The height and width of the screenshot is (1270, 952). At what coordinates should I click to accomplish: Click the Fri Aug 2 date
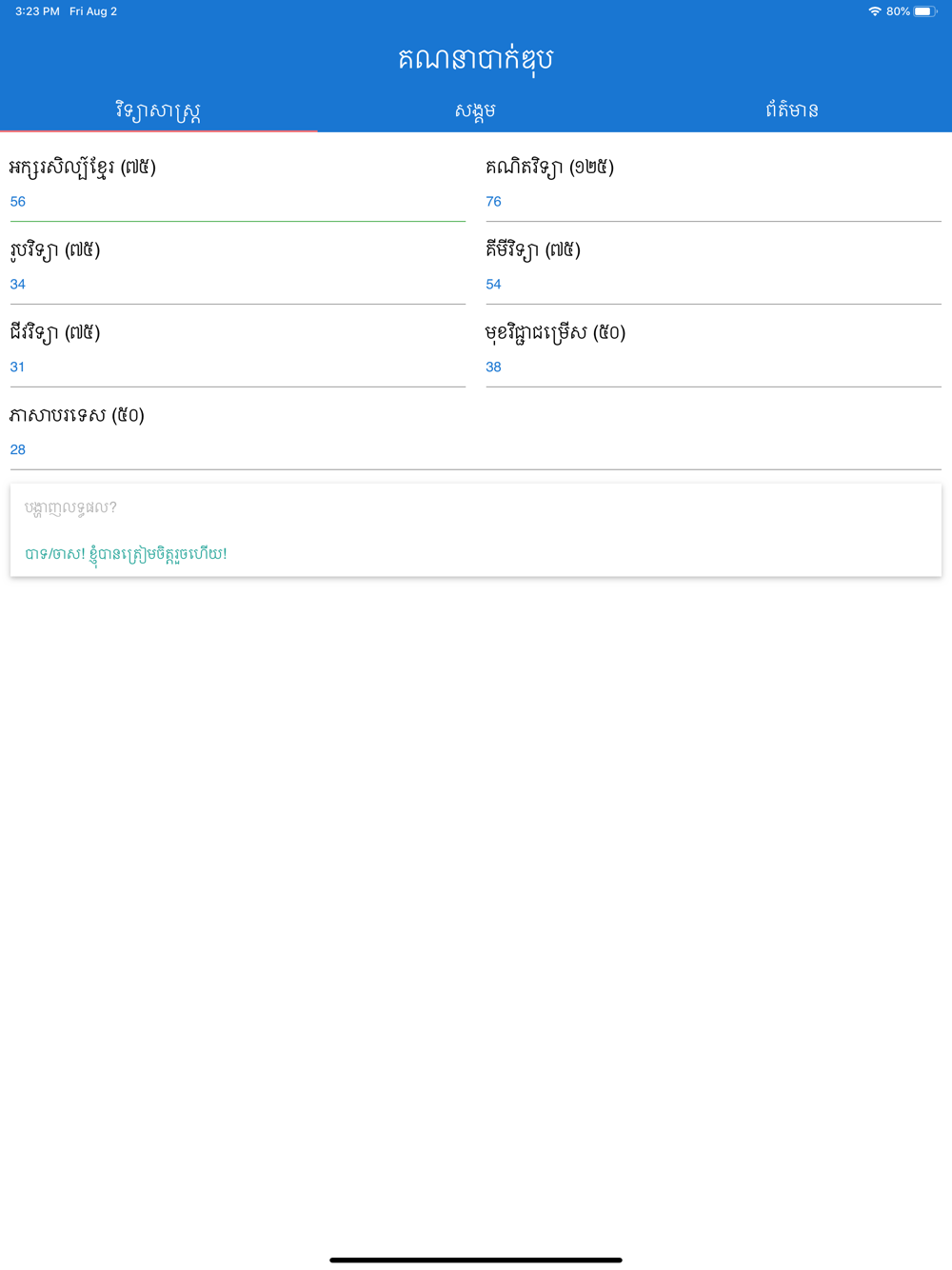click(x=93, y=11)
